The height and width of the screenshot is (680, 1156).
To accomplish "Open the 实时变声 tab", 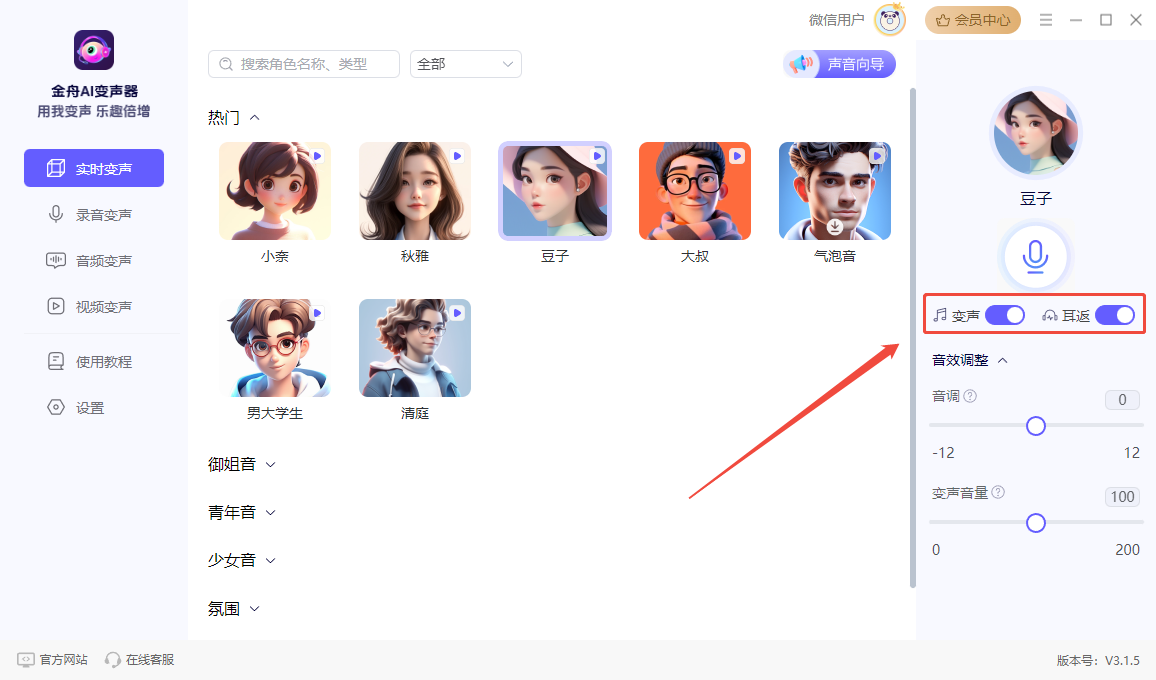I will coord(94,168).
